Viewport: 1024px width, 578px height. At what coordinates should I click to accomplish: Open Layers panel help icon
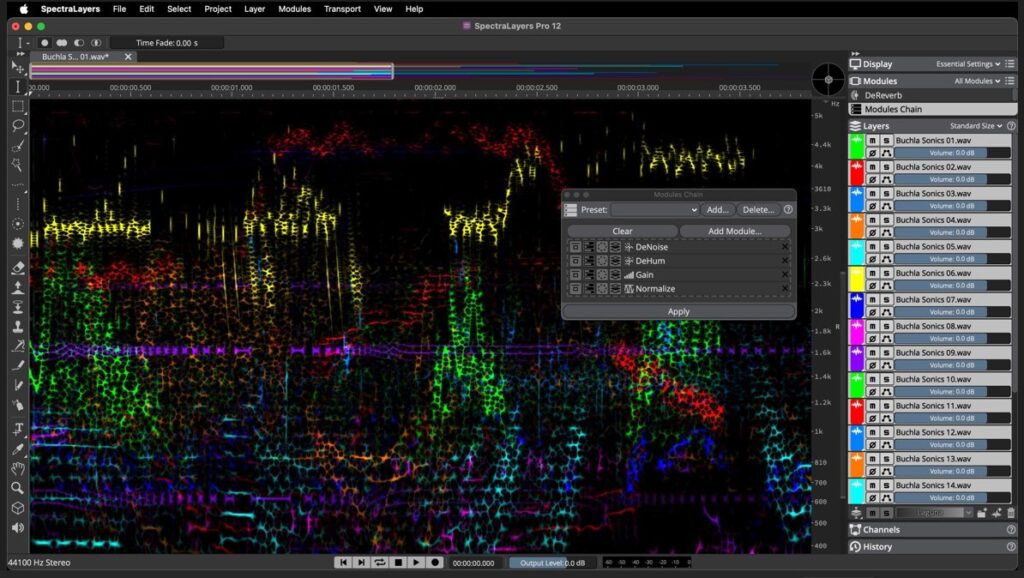coord(1011,126)
